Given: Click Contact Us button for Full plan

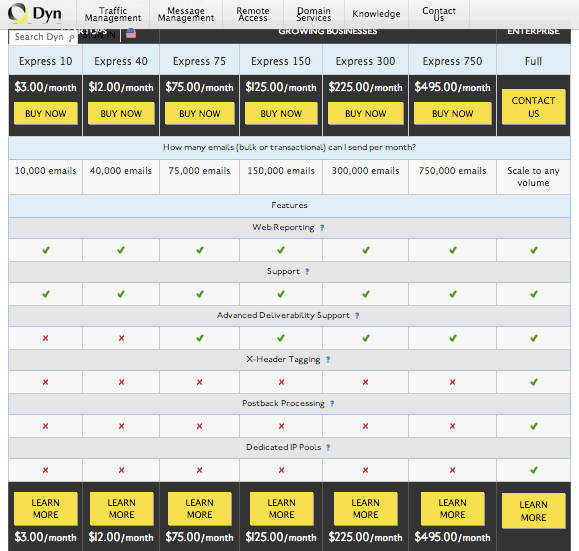Looking at the screenshot, I should point(533,107).
